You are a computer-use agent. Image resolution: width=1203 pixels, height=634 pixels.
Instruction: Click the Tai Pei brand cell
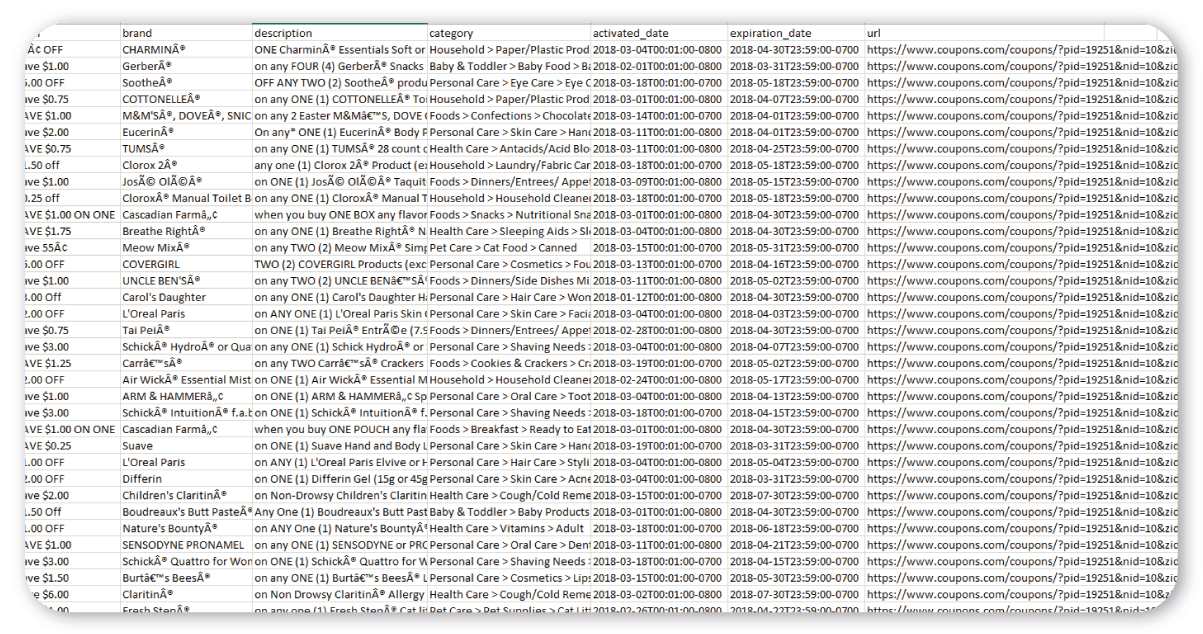tap(186, 330)
